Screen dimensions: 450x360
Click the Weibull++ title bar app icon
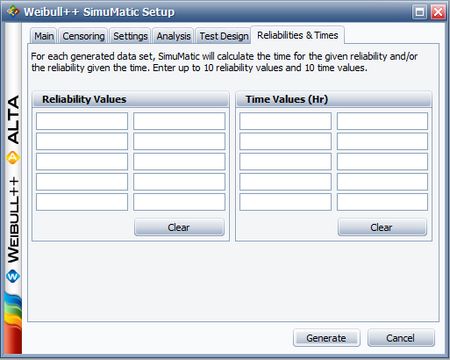pos(13,12)
